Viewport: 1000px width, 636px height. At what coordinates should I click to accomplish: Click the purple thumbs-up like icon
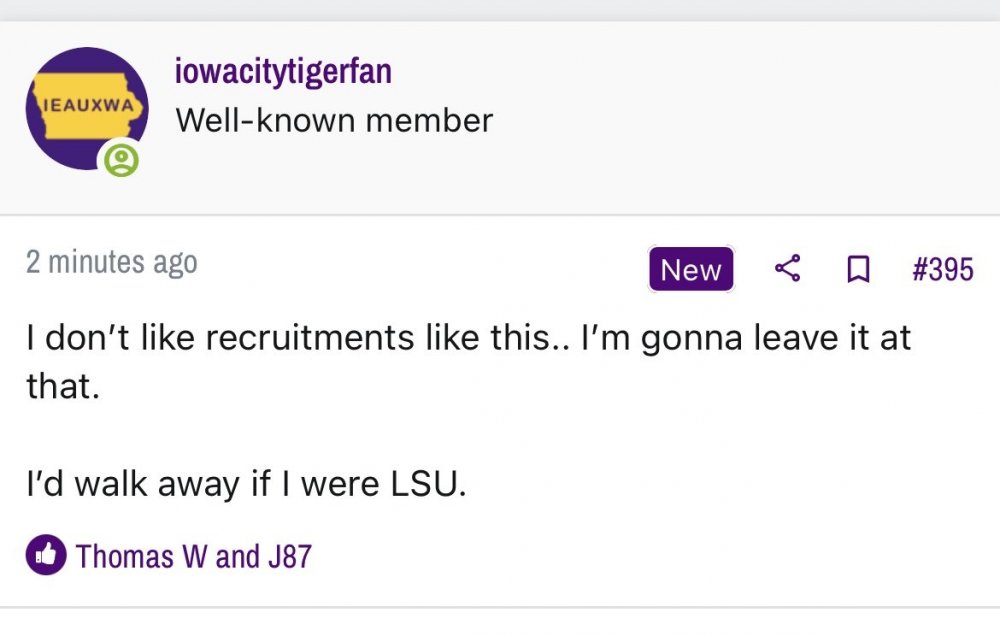(x=45, y=556)
